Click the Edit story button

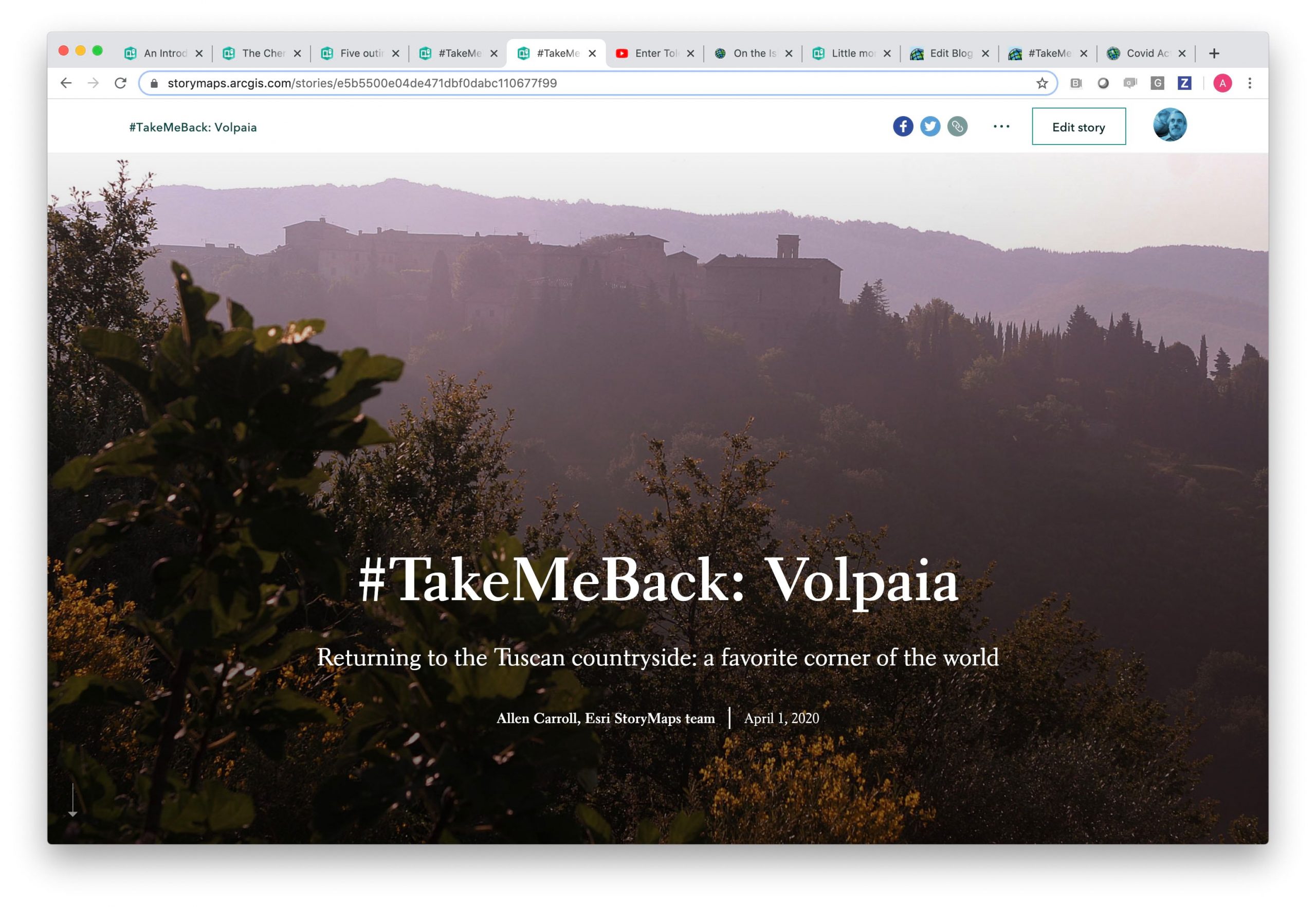[1078, 126]
